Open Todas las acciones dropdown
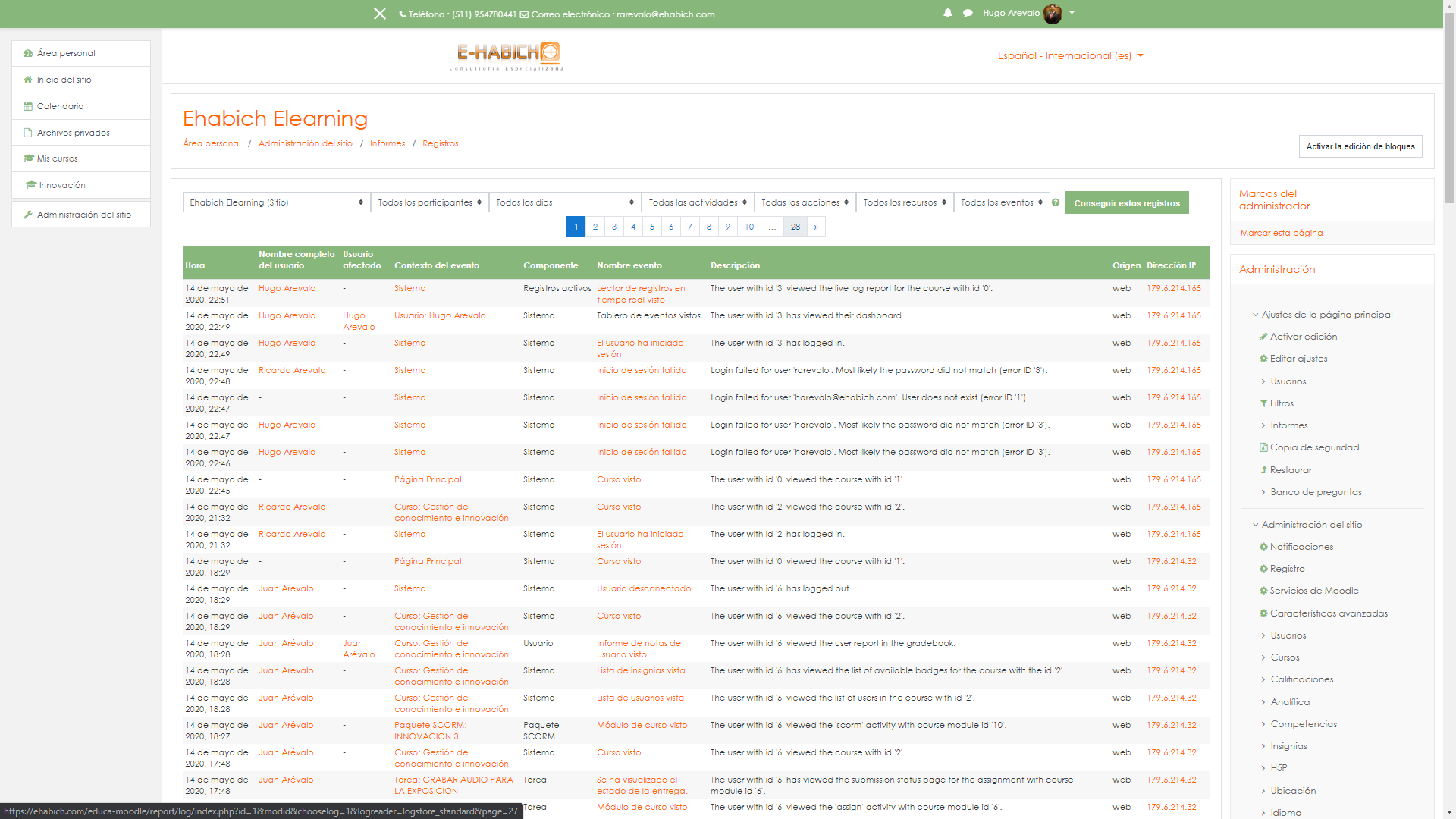This screenshot has height=819, width=1456. click(805, 202)
